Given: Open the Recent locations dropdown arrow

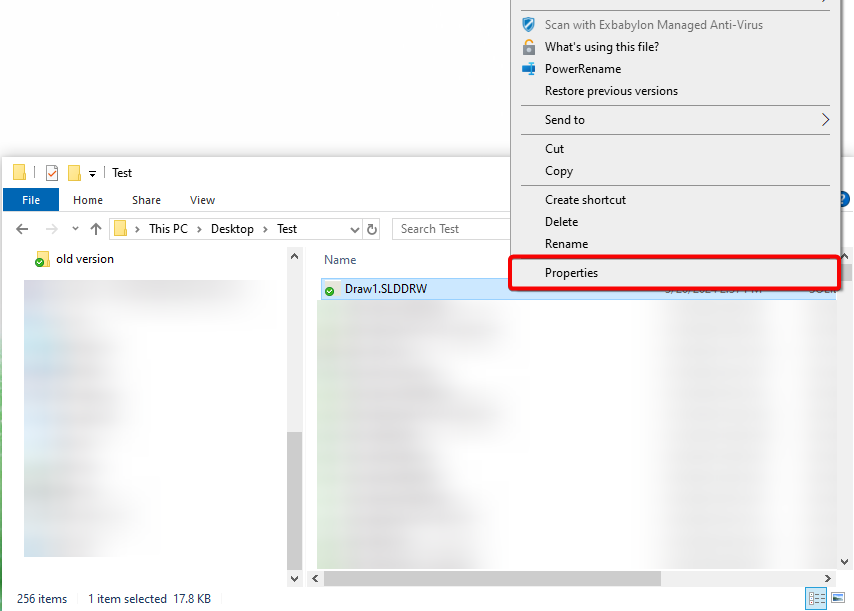Looking at the screenshot, I should [x=75, y=229].
